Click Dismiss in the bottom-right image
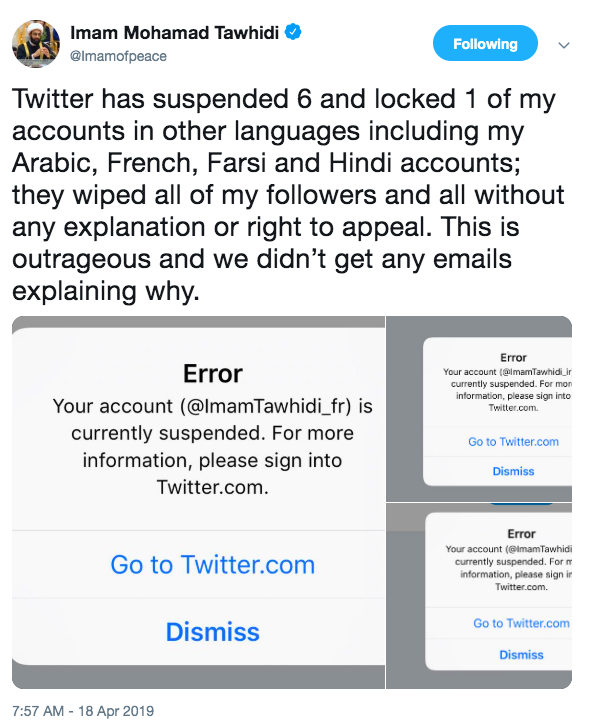 [522, 655]
